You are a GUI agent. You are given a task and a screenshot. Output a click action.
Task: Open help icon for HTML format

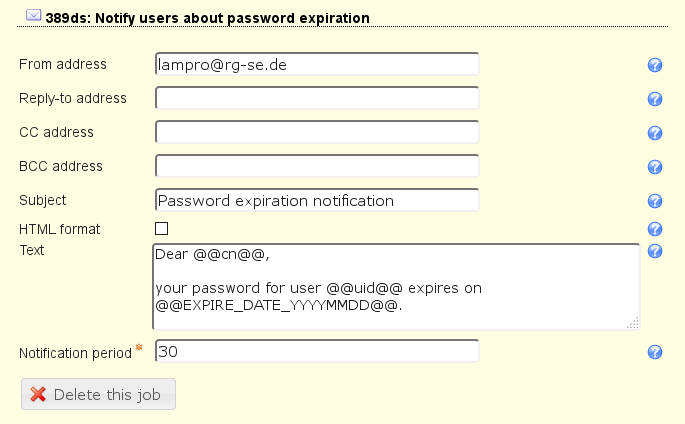pyautogui.click(x=656, y=229)
